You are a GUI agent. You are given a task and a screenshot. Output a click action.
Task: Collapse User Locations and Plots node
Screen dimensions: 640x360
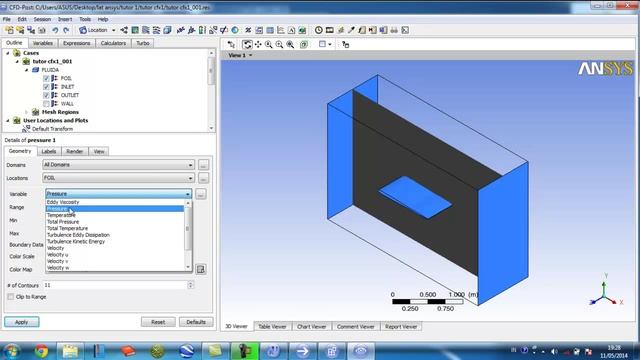tap(7, 120)
